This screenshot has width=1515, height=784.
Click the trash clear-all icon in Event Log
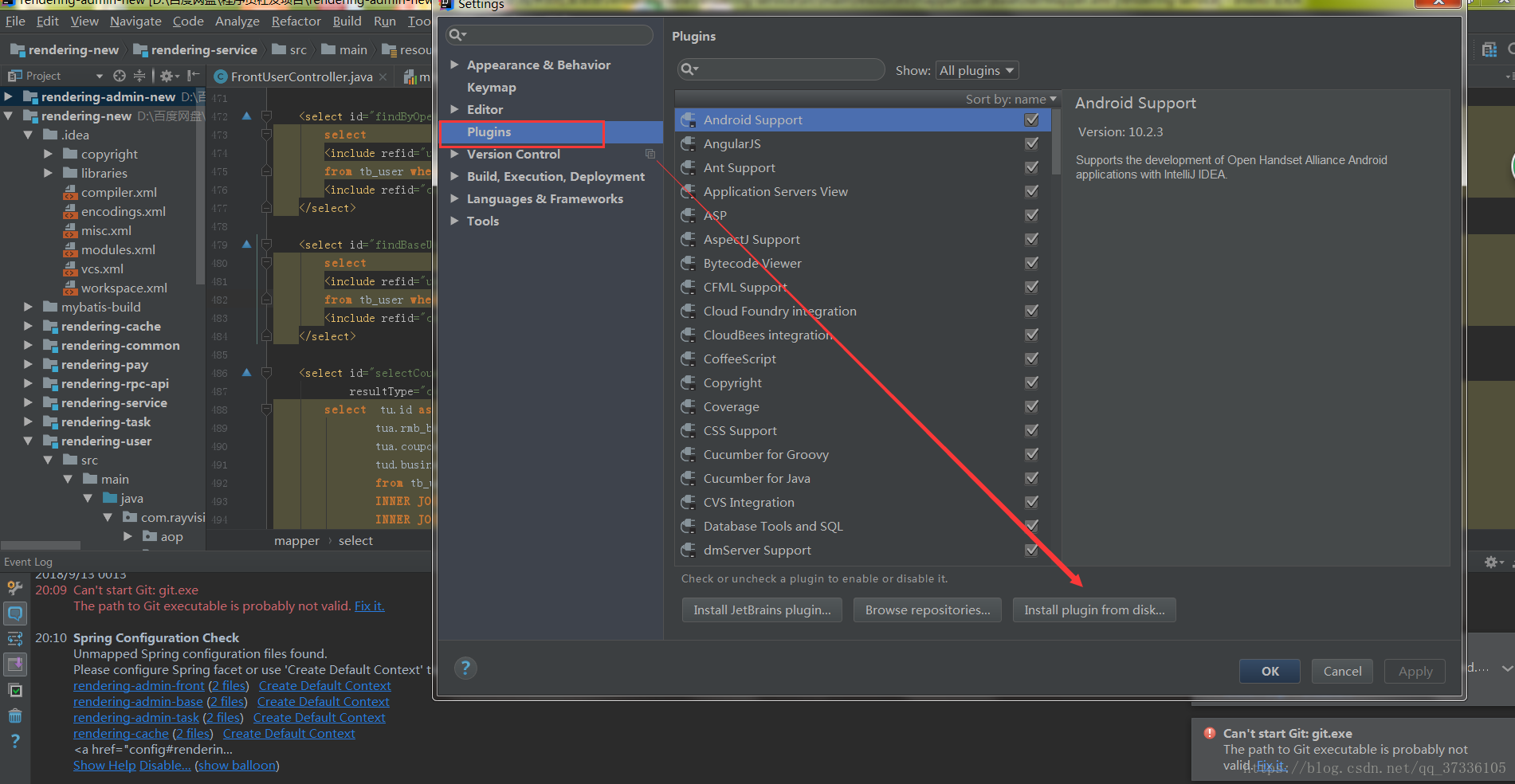click(15, 715)
